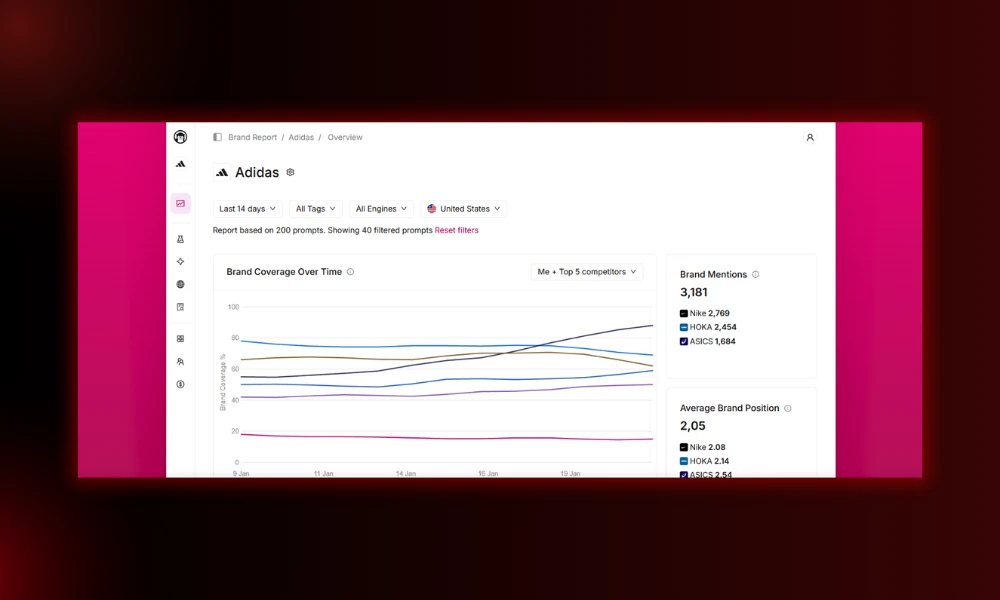Screen dimensions: 1000x600
Task: Open the user profile icon at top right
Action: tap(810, 137)
